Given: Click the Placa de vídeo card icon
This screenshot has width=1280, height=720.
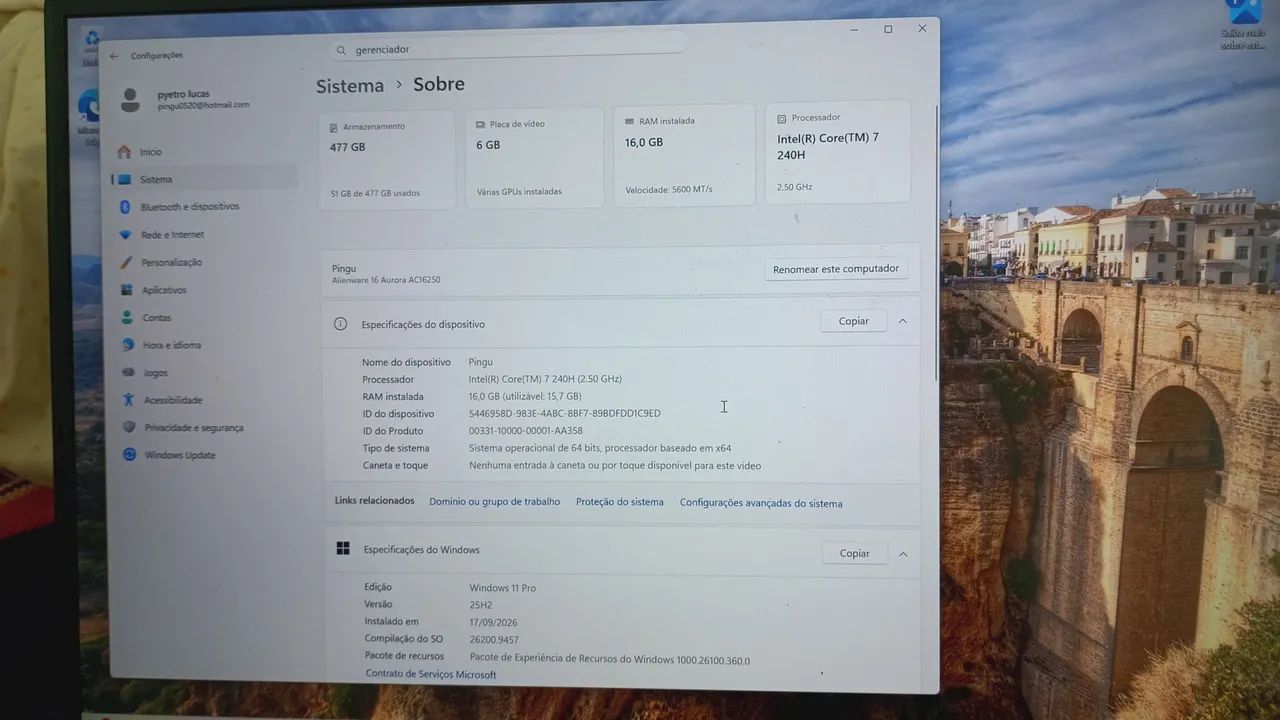Looking at the screenshot, I should point(481,124).
